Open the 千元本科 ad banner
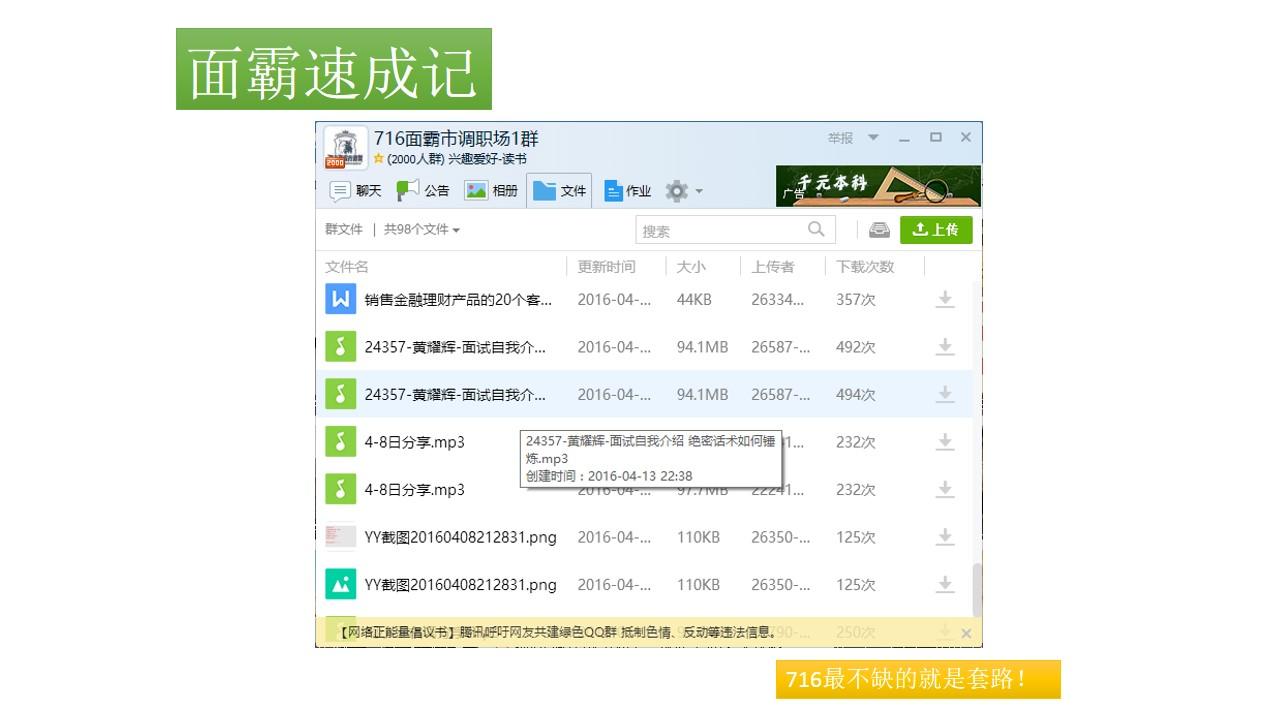Image resolution: width=1280 pixels, height=720 pixels. point(877,185)
